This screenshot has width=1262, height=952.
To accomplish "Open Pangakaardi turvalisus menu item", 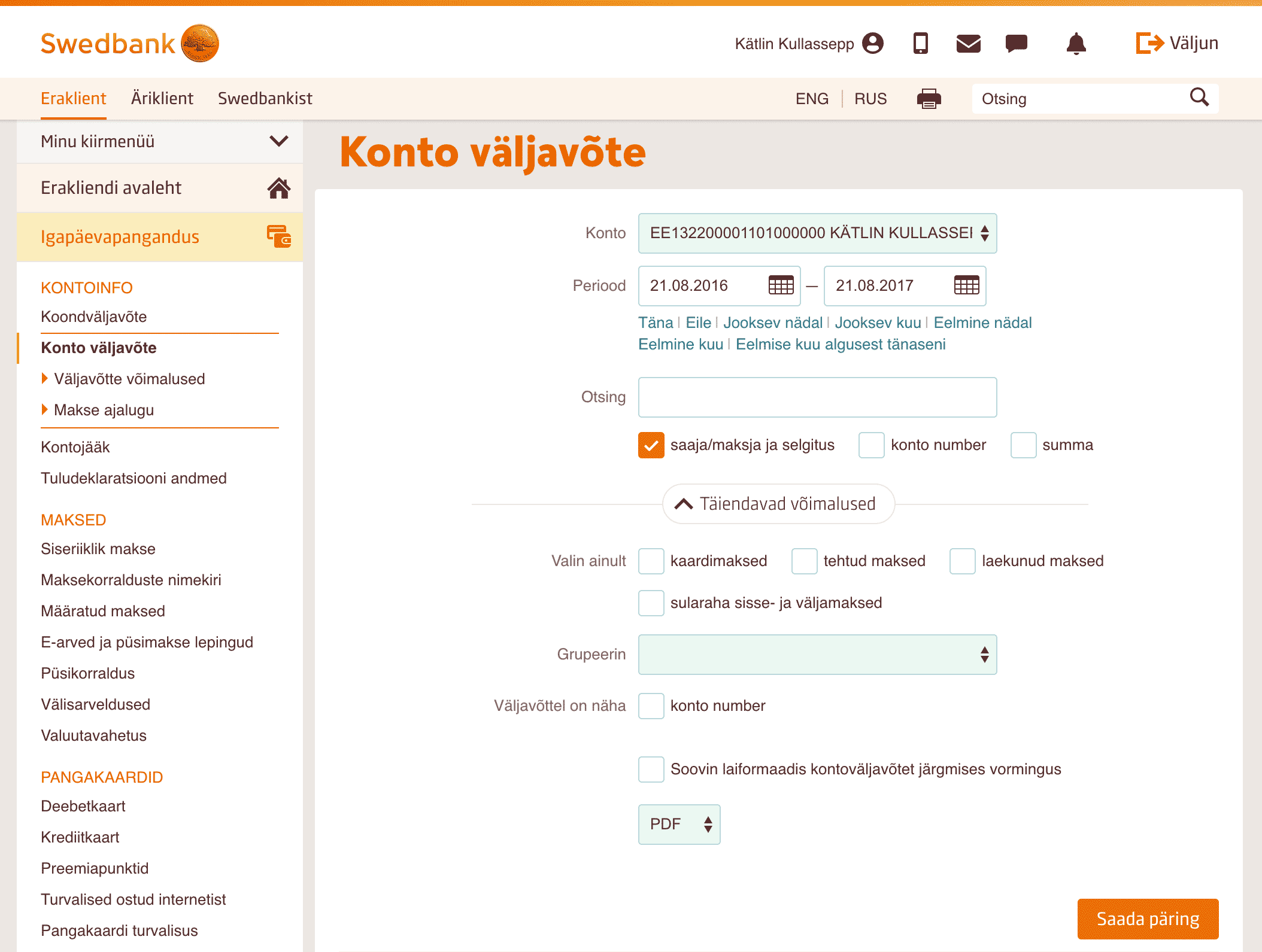I will click(119, 930).
